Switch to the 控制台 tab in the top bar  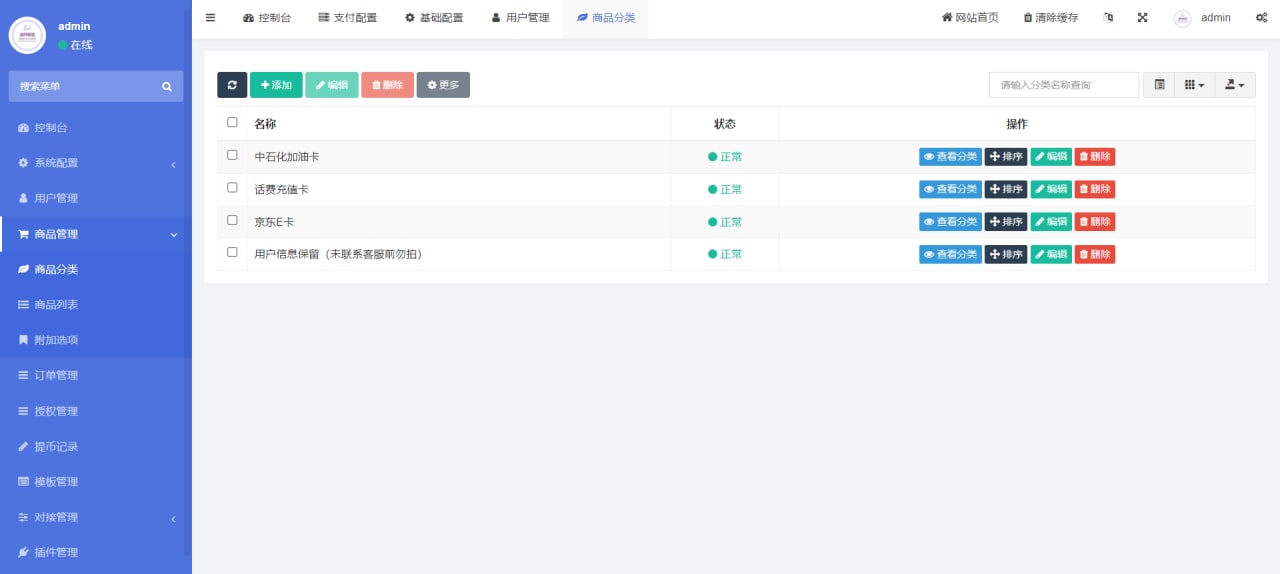tap(267, 18)
